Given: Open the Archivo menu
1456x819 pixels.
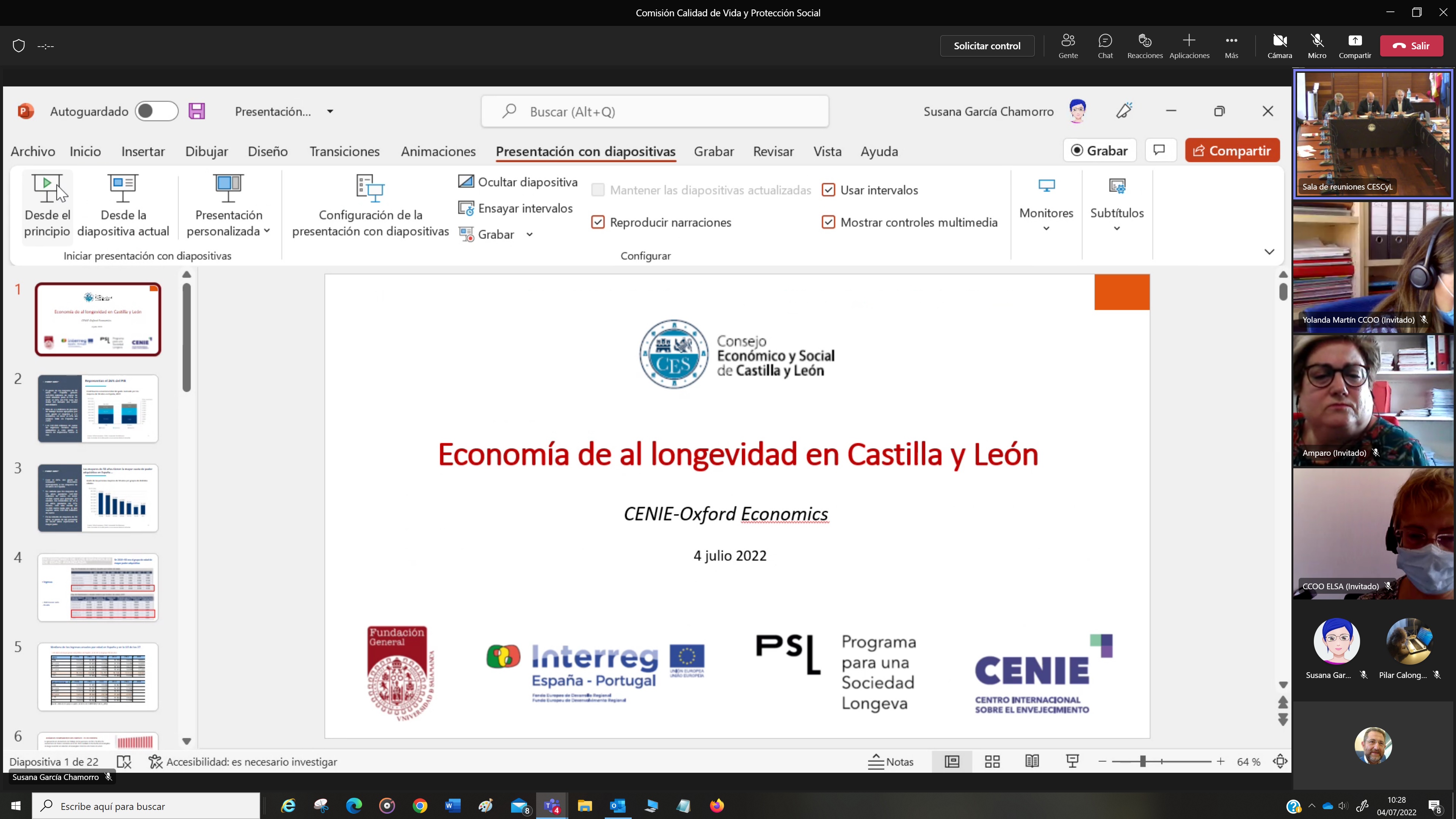Looking at the screenshot, I should click(x=33, y=152).
